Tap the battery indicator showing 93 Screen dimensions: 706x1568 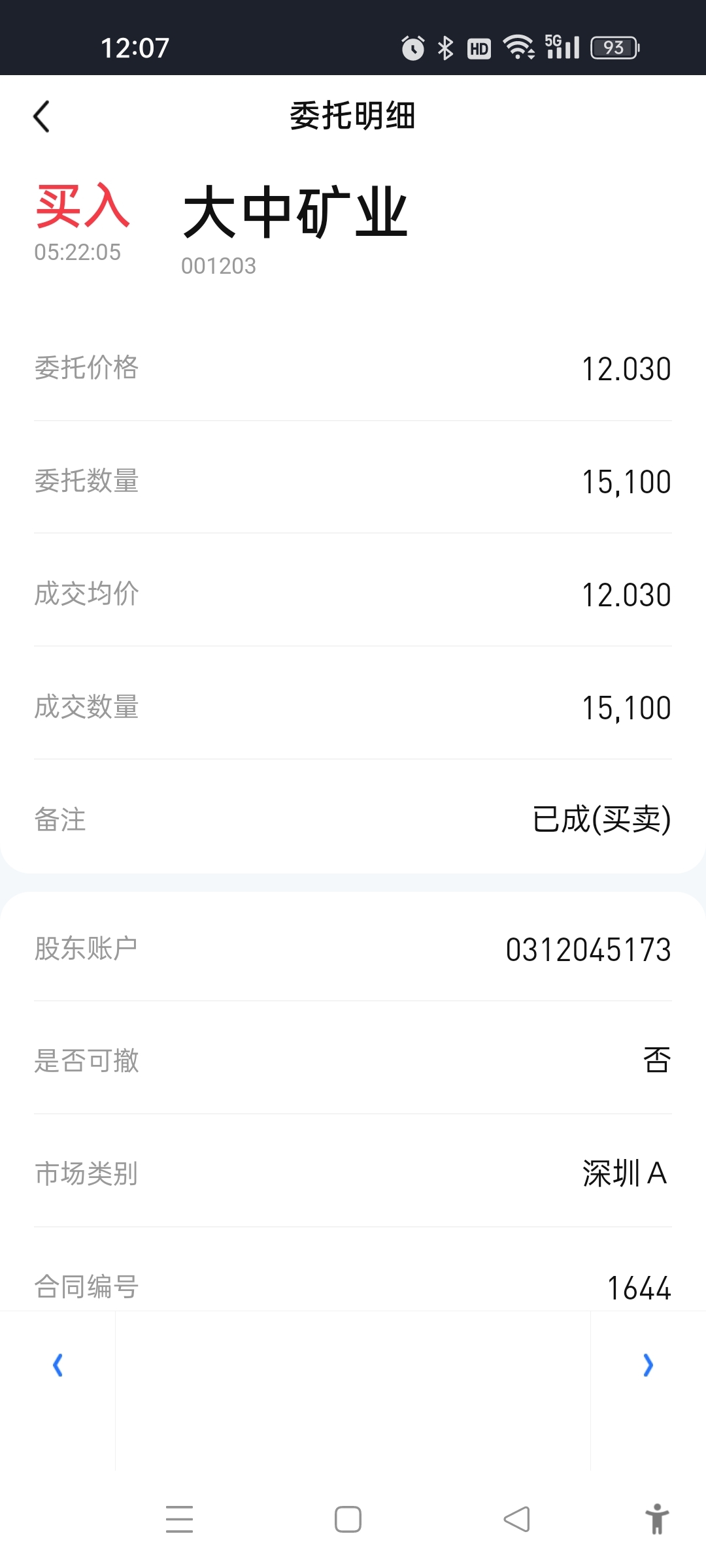click(x=615, y=48)
